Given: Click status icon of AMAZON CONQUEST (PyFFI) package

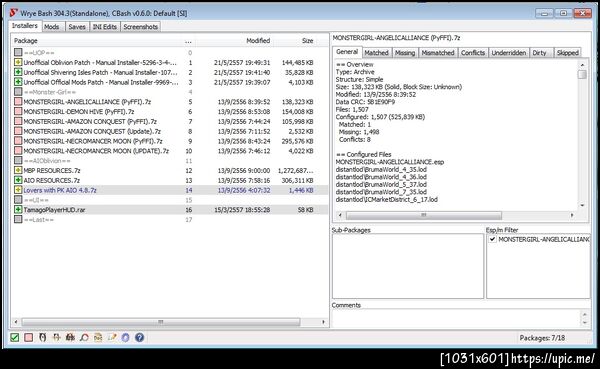Looking at the screenshot, I should pos(18,121).
